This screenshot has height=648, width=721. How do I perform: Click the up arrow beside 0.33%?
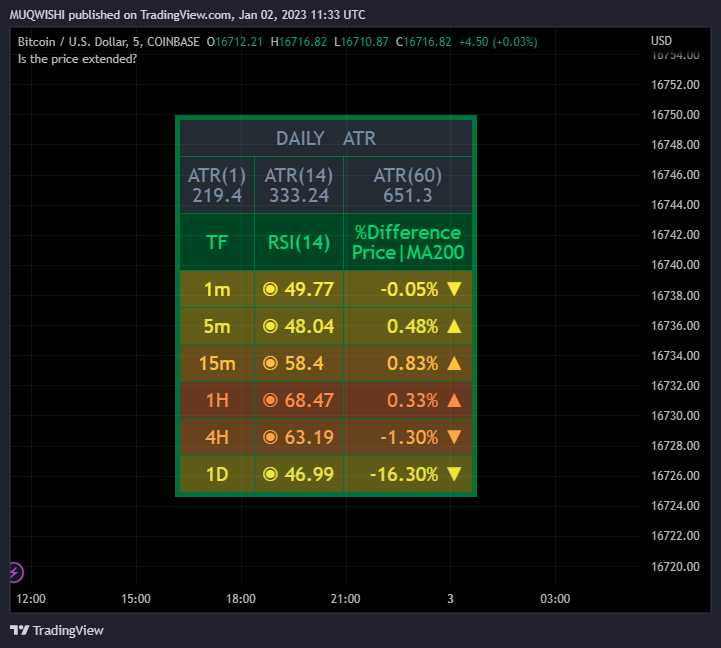[454, 400]
